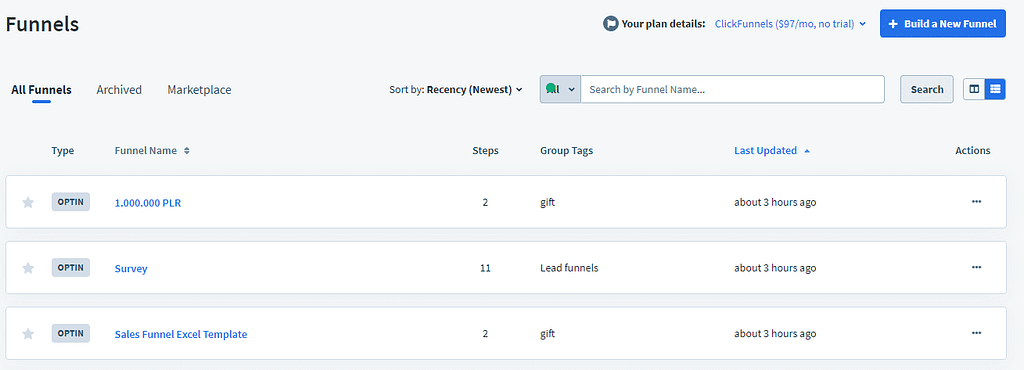Click gift tag in Sales Funnel Excel Template row
1024x370 pixels.
coord(547,333)
